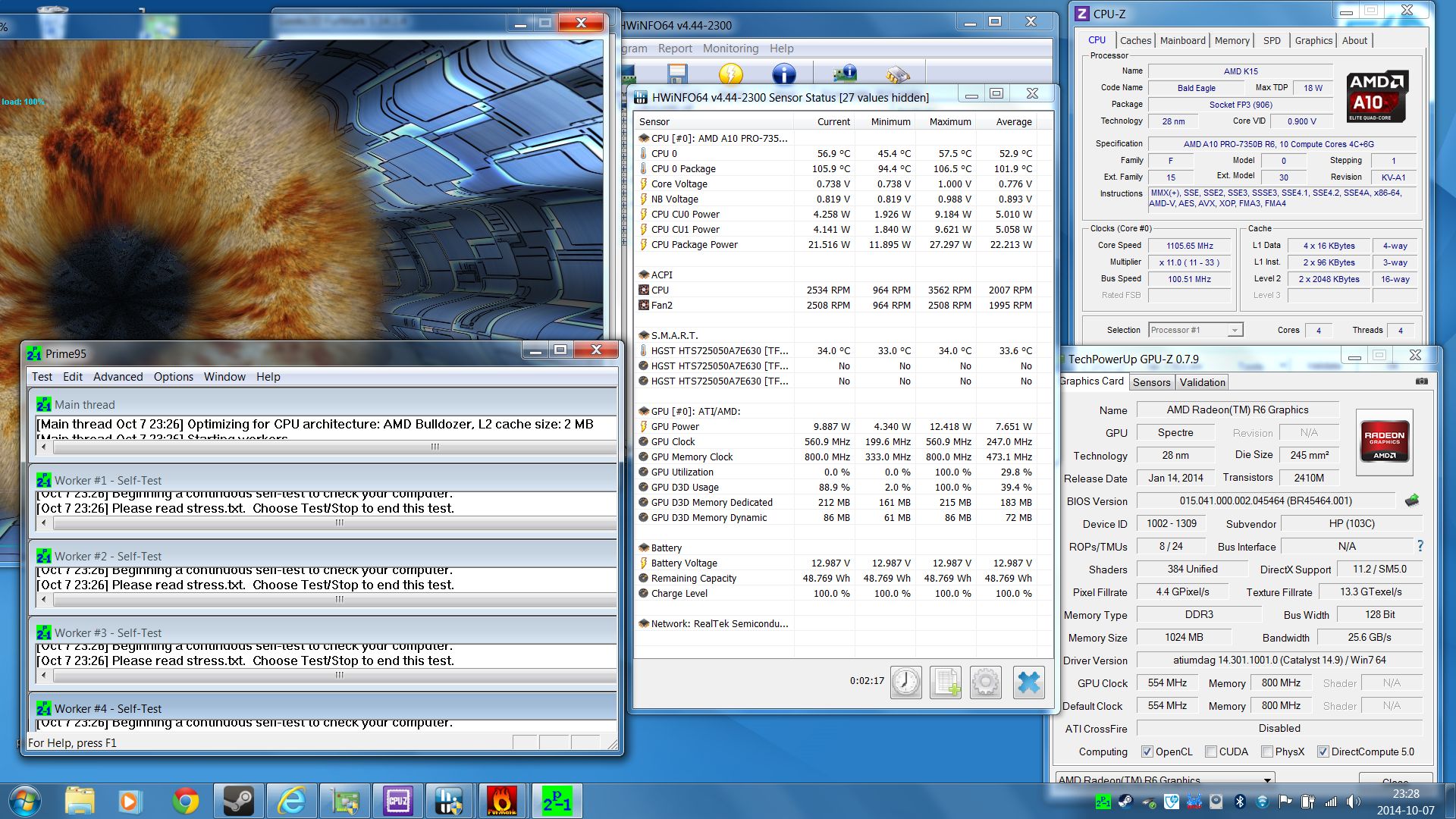Click the Bus Interface question mark
1456x819 pixels.
[x=1420, y=546]
